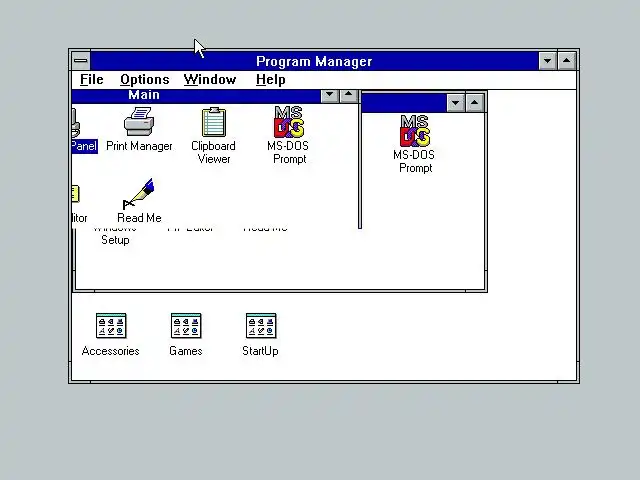Click the Accessories label text
This screenshot has width=640, height=480.
click(111, 351)
